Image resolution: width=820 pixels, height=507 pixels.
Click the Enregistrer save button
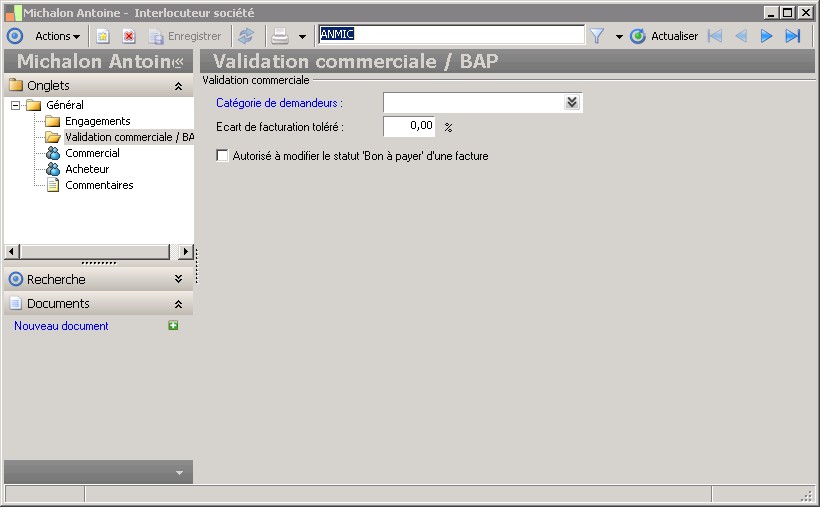185,36
